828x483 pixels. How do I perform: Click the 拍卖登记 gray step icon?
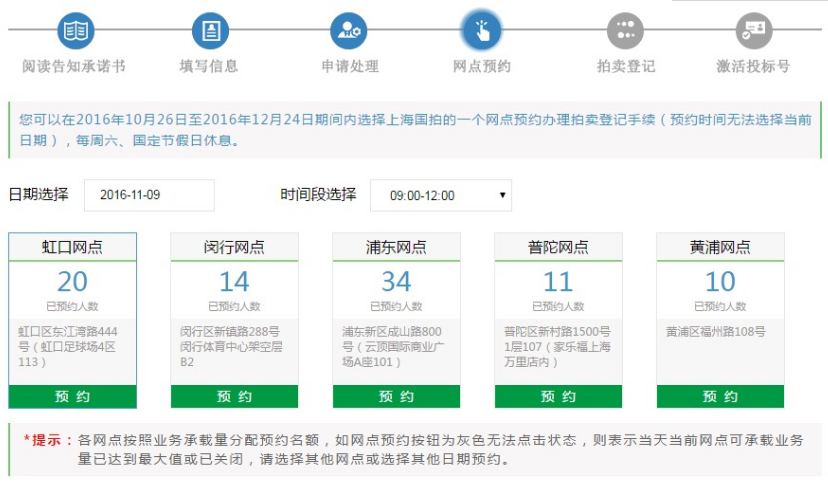point(625,31)
